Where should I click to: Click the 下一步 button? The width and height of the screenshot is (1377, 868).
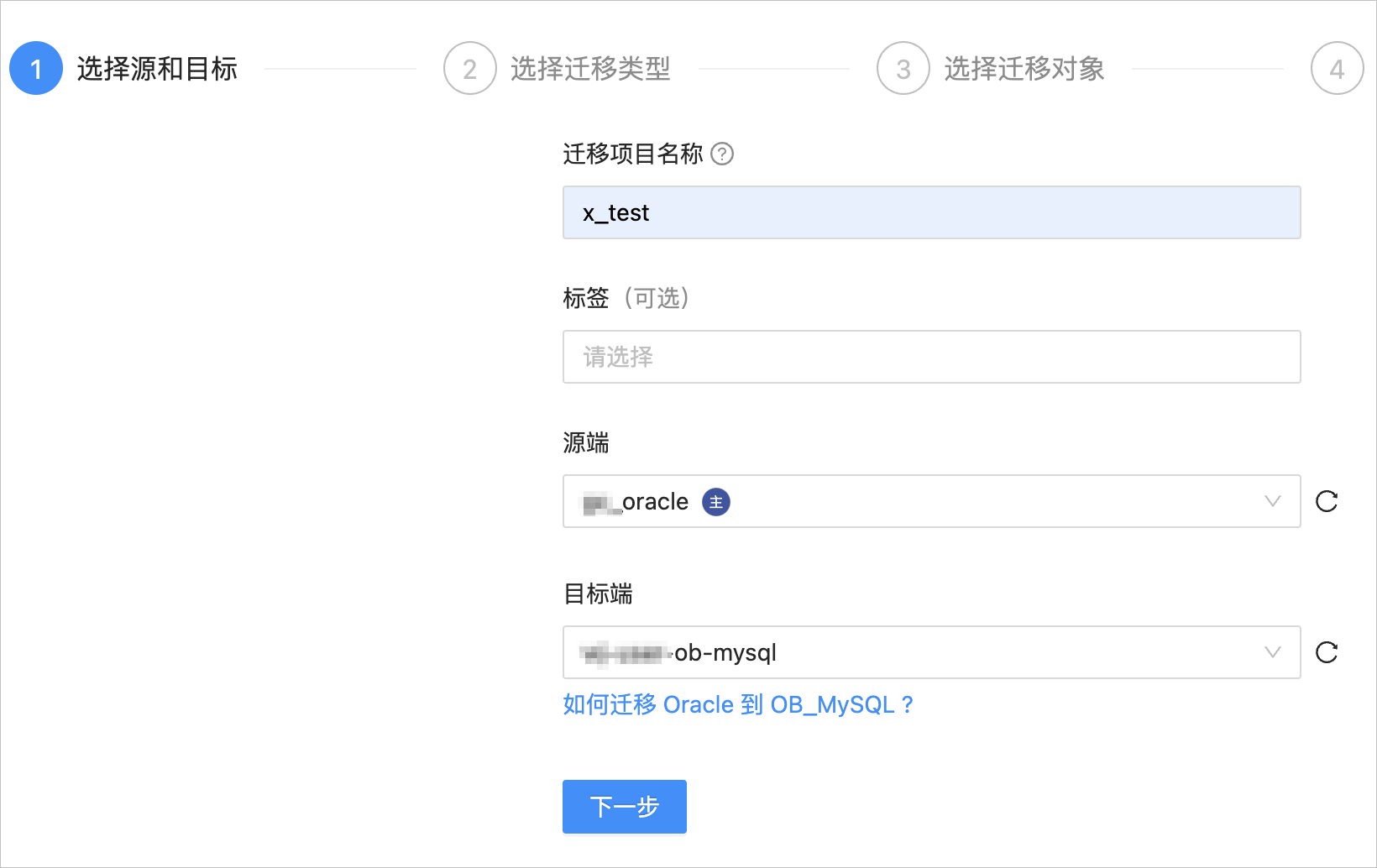tap(625, 807)
